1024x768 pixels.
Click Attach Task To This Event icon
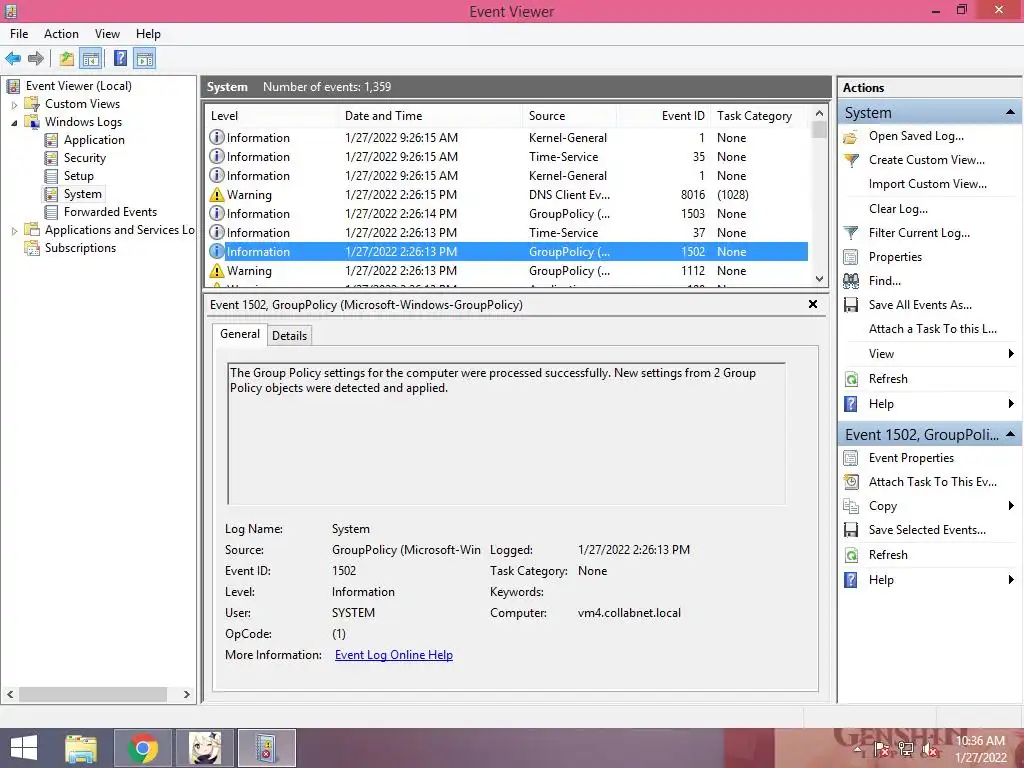851,482
